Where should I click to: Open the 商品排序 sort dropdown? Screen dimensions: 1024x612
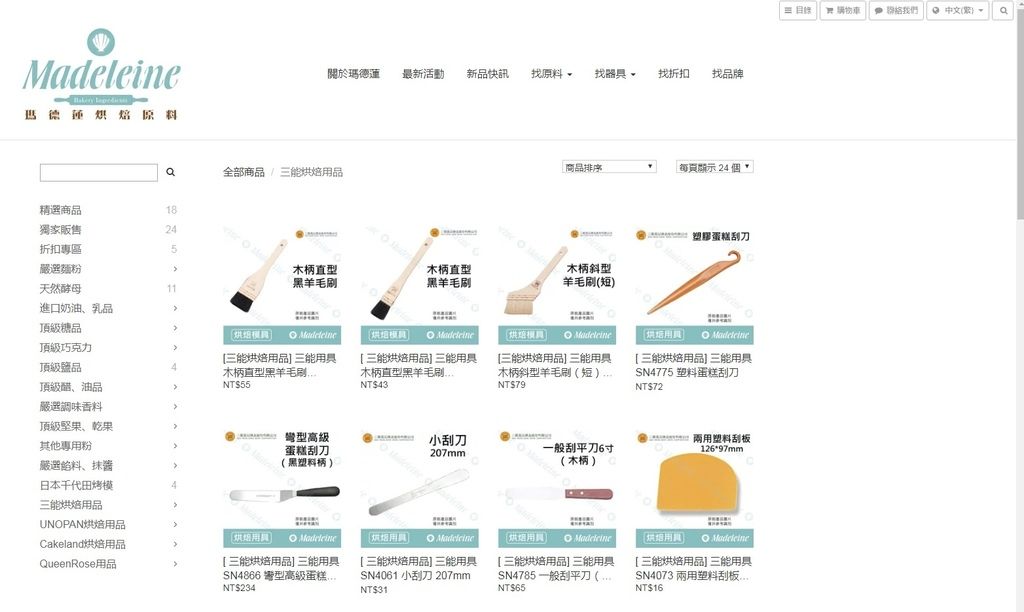click(609, 167)
